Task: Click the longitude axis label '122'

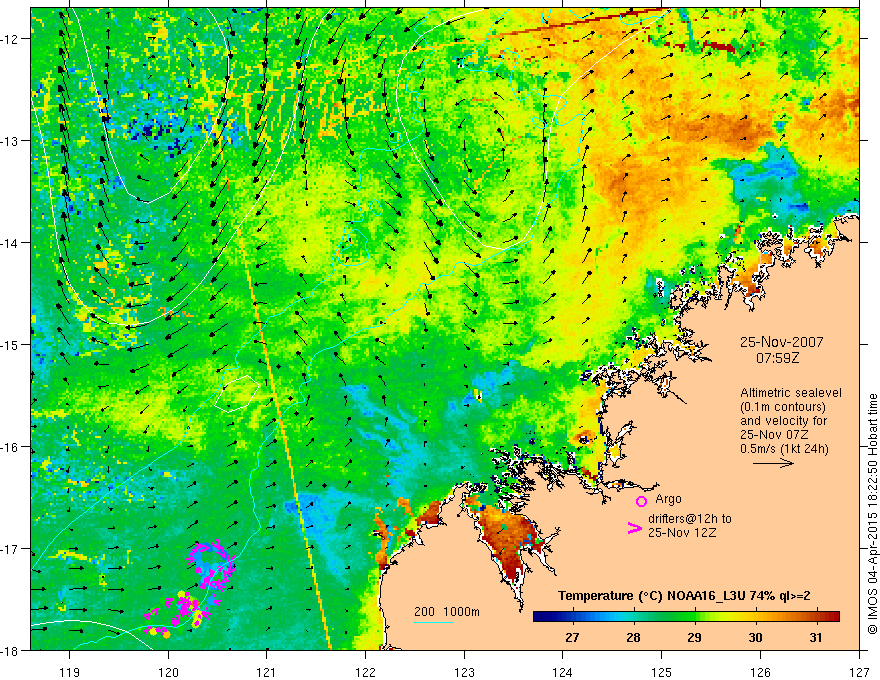Action: [x=365, y=672]
